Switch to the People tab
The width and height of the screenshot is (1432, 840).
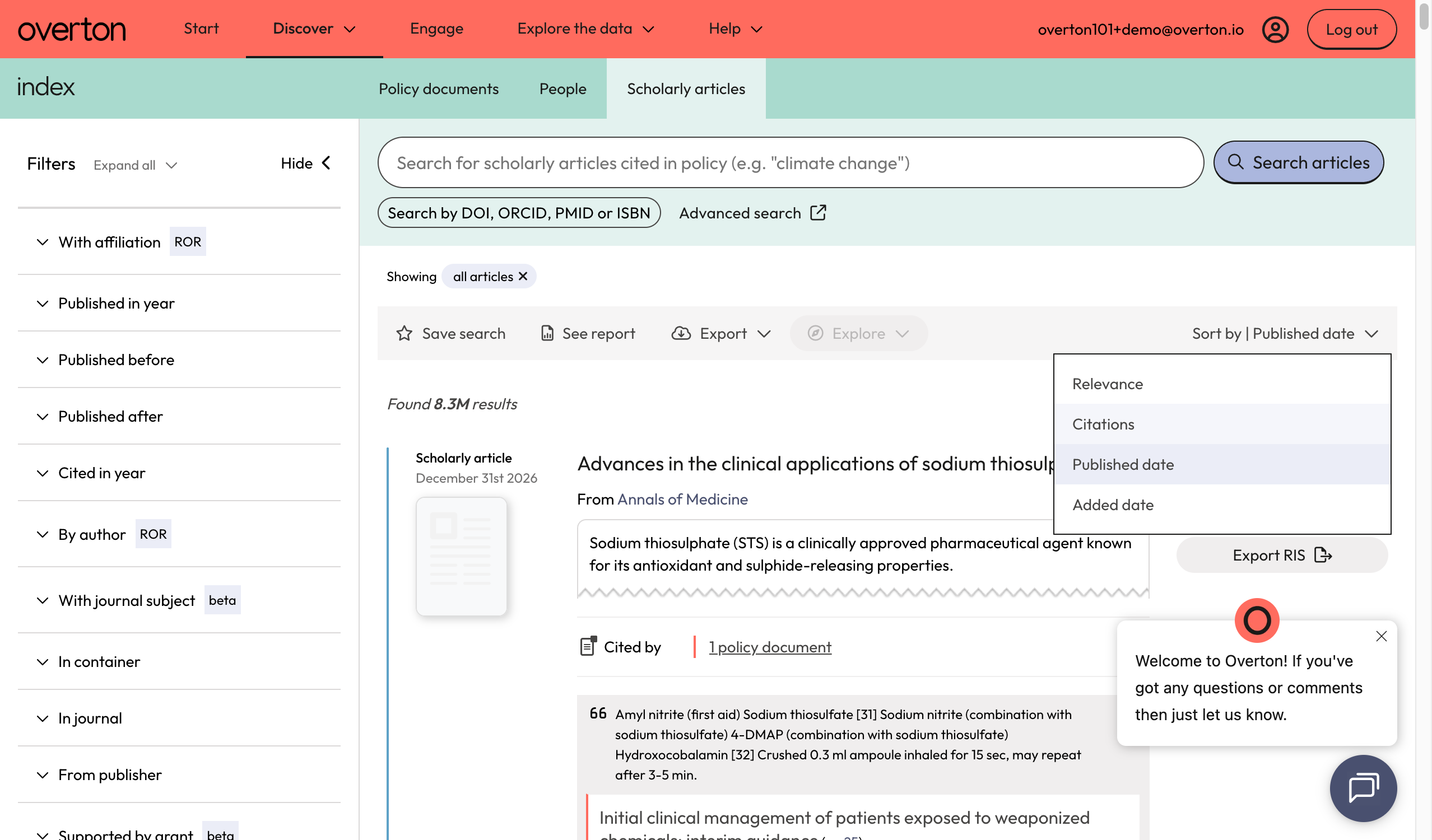[562, 88]
